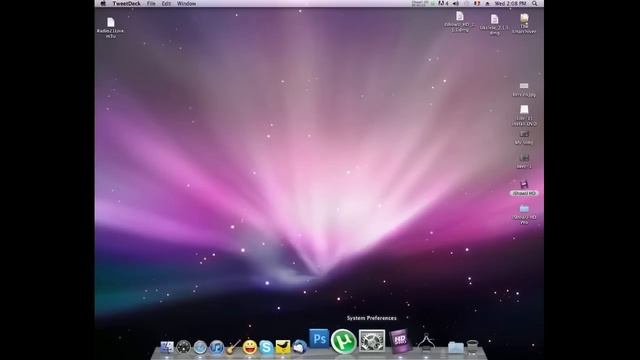Screen dimensions: 640x360
Task: Open TweetDeck yellow bird icon in Dock
Action: click(282, 347)
